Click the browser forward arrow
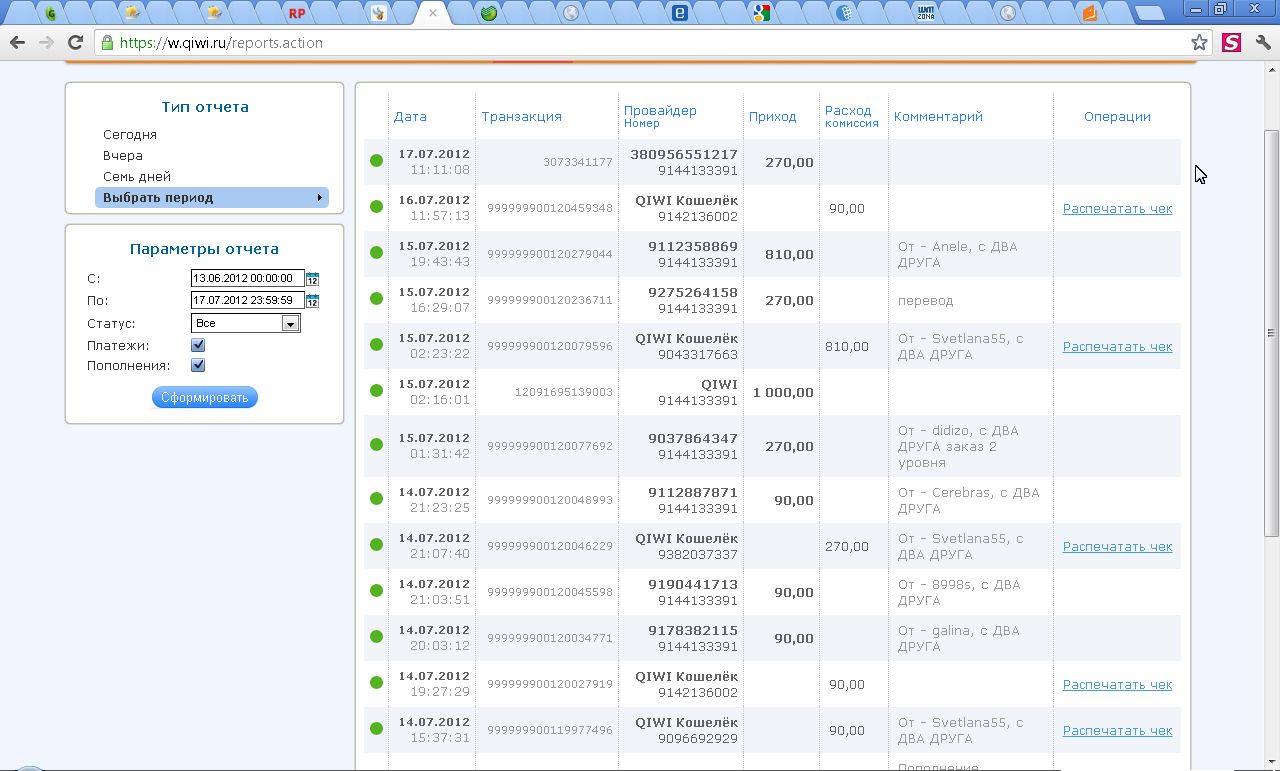This screenshot has width=1280, height=771. (46, 43)
